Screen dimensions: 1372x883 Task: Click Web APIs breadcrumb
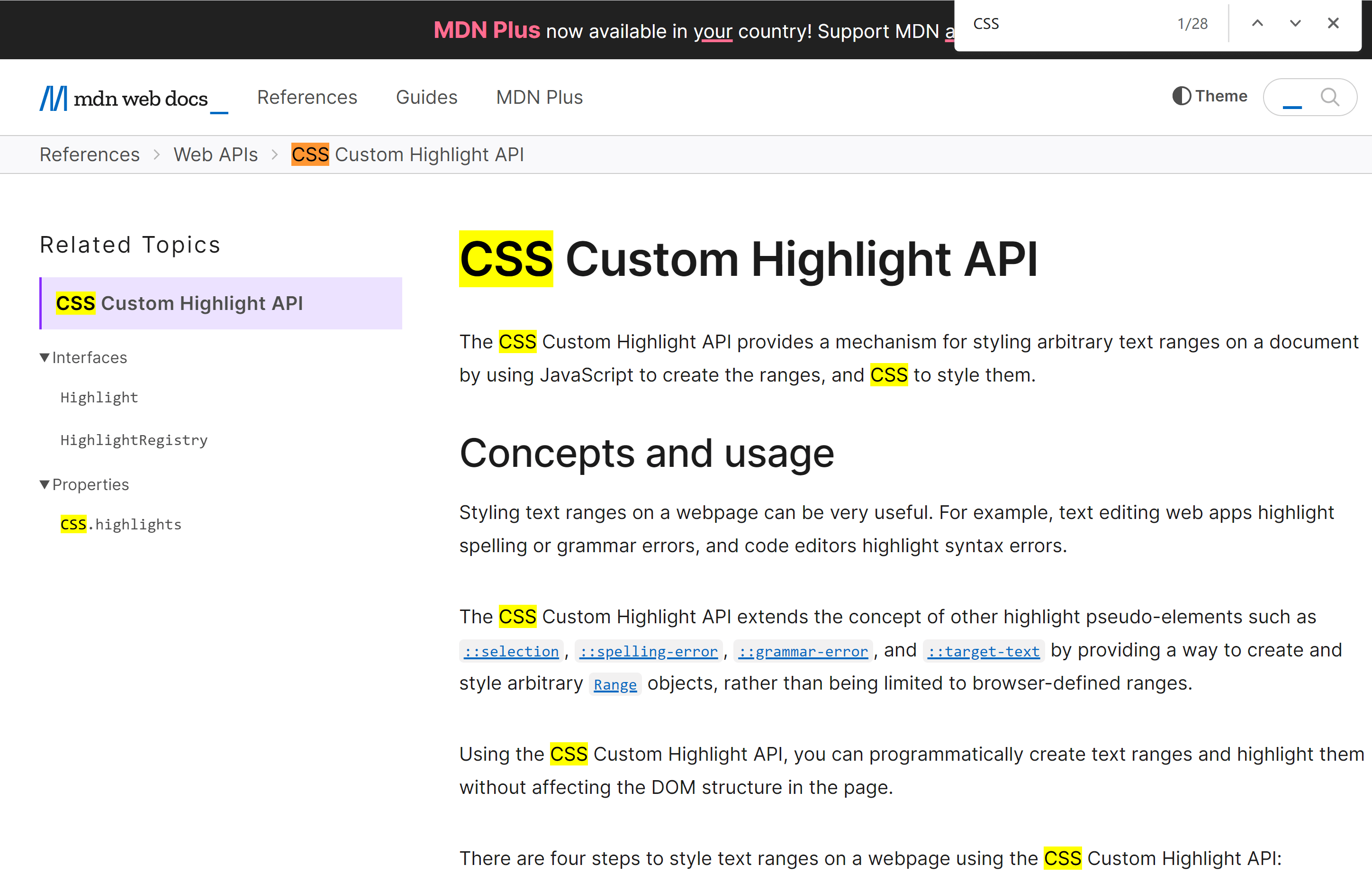[216, 155]
